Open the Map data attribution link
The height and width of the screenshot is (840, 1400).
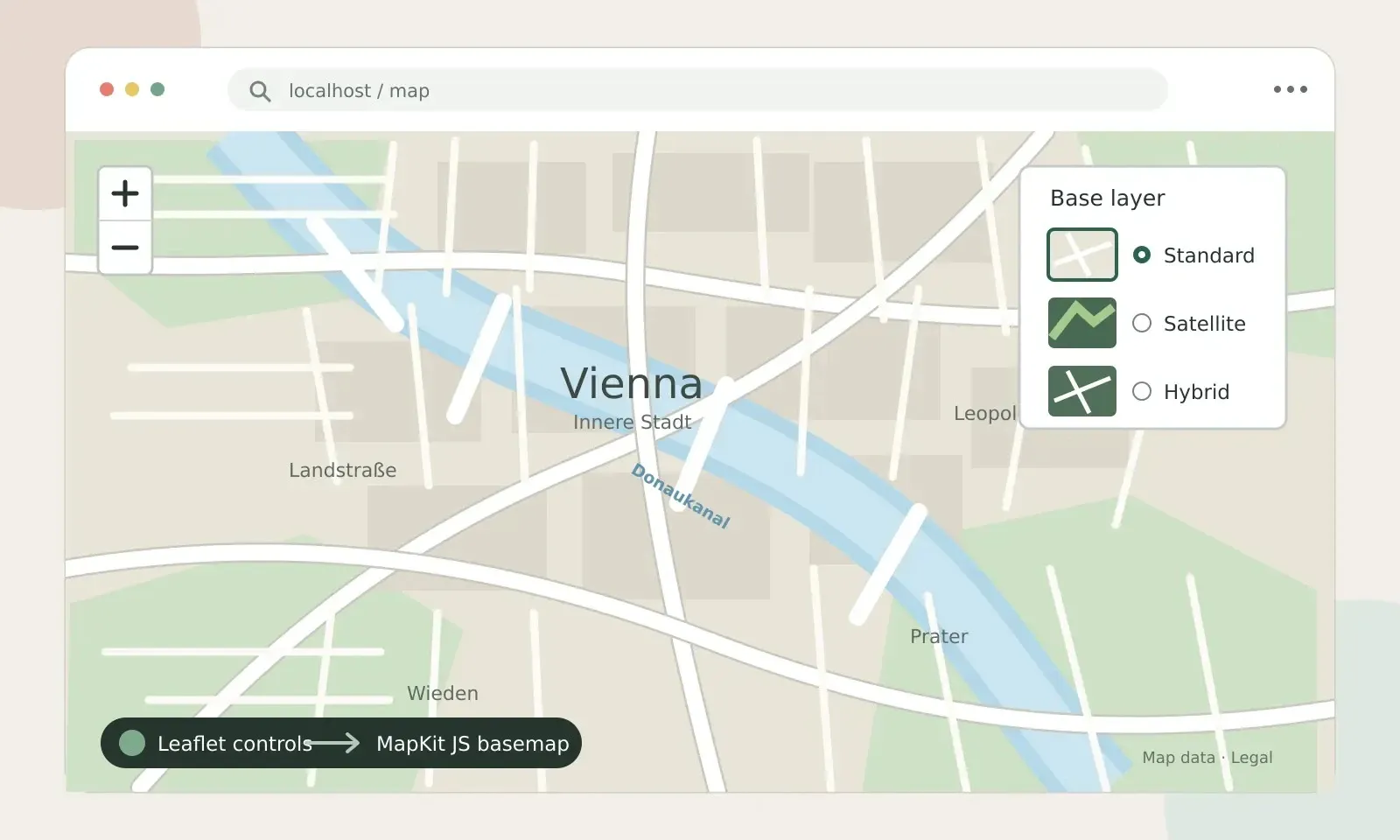click(x=1178, y=758)
